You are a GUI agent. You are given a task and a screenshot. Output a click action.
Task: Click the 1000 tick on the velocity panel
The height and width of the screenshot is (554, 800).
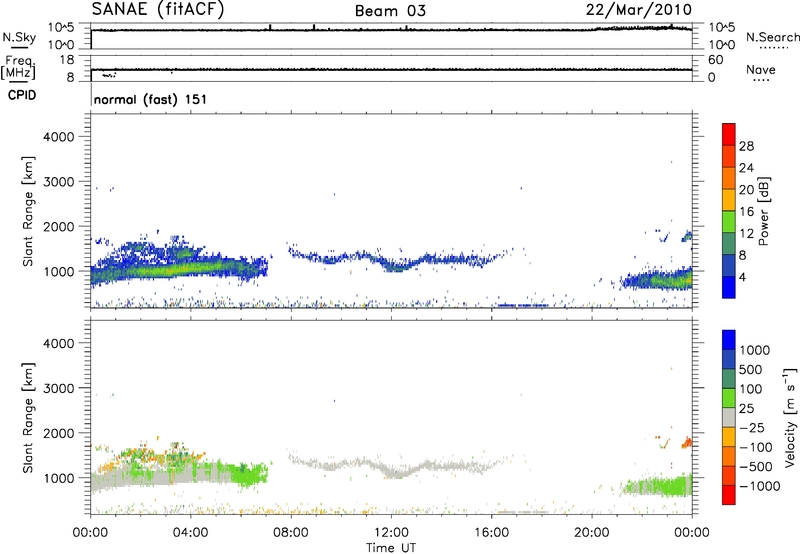(x=58, y=478)
